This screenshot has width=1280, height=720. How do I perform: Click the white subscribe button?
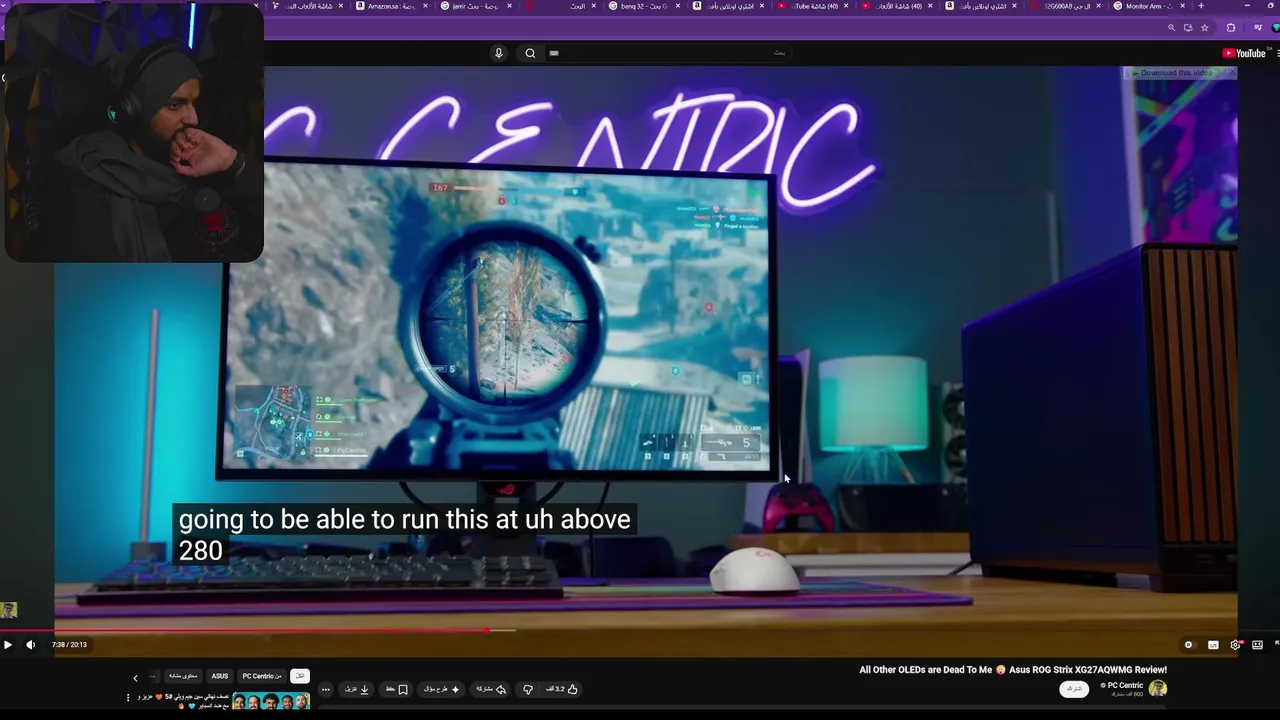point(1074,689)
